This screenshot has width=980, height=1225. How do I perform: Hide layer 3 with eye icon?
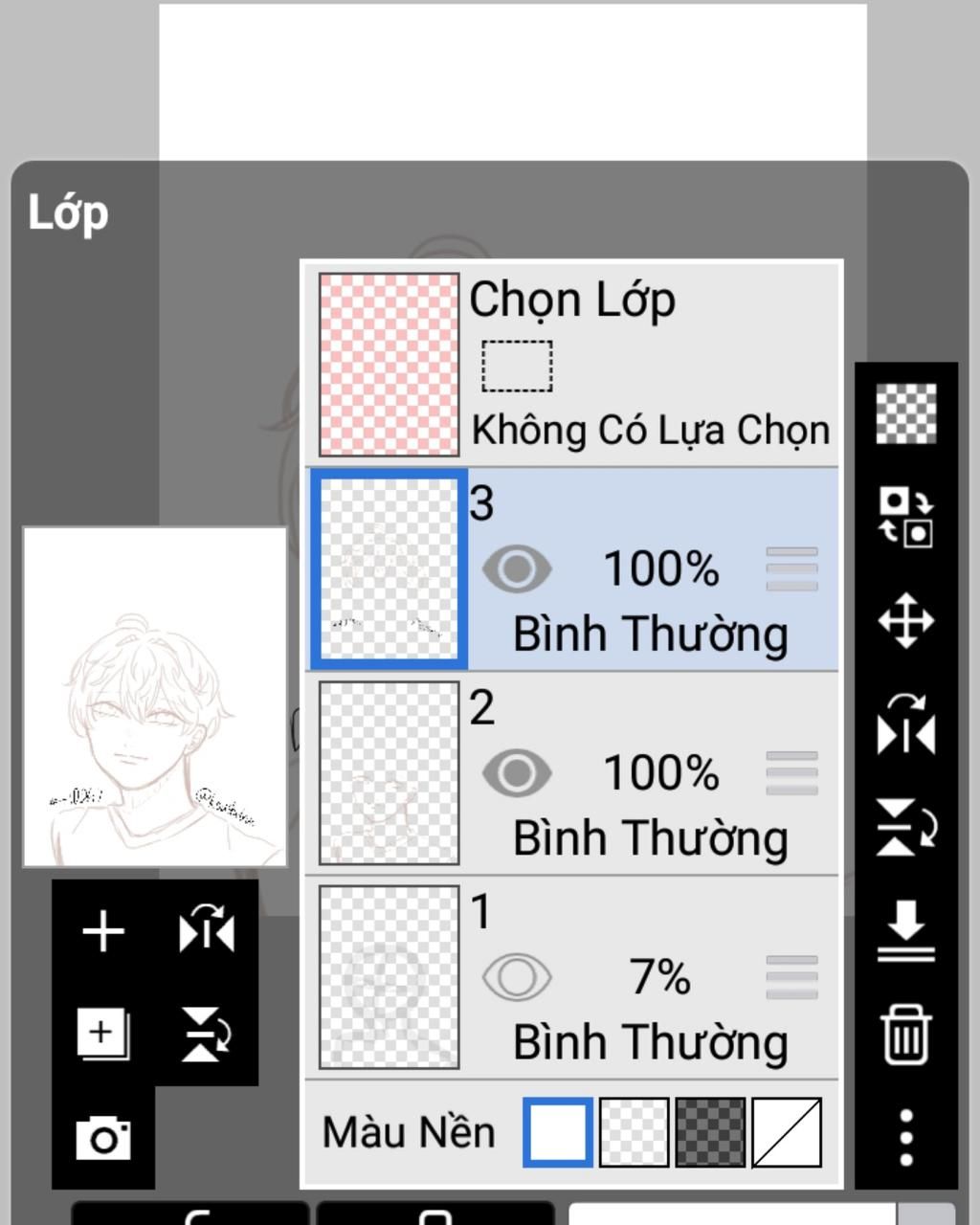(x=517, y=569)
